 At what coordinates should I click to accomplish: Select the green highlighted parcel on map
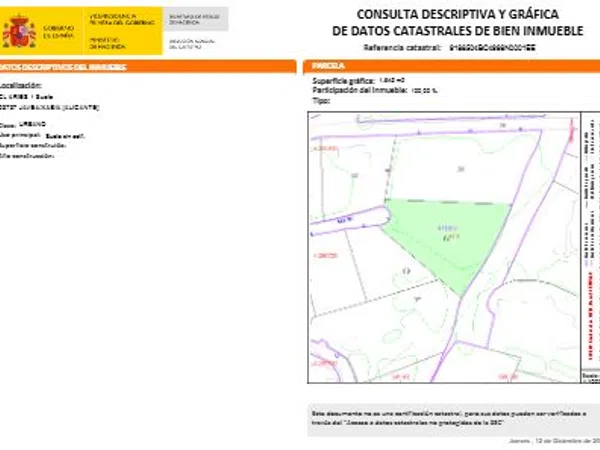445,237
